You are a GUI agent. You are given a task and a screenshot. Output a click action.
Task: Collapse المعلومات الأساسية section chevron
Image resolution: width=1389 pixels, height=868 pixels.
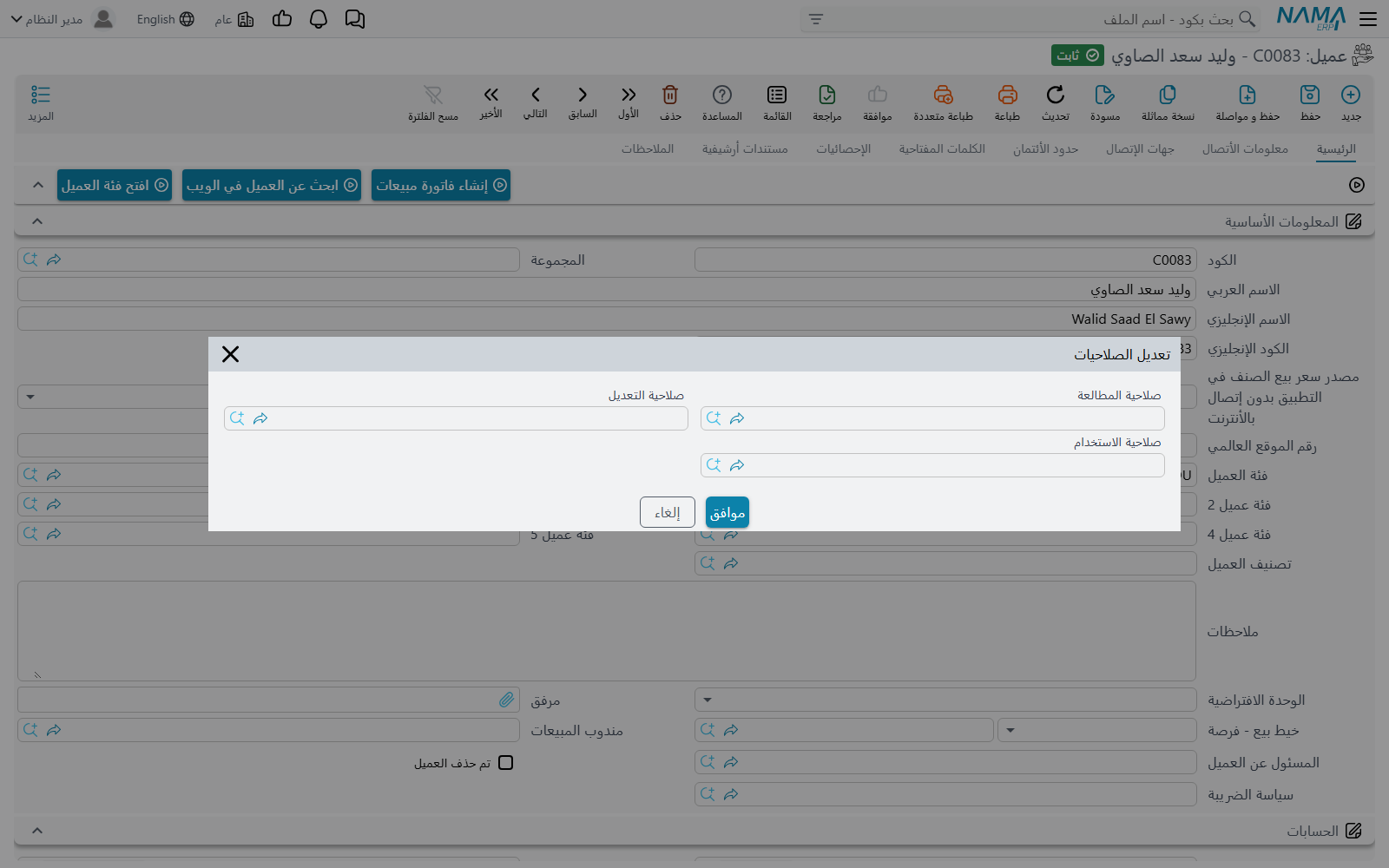(x=37, y=221)
